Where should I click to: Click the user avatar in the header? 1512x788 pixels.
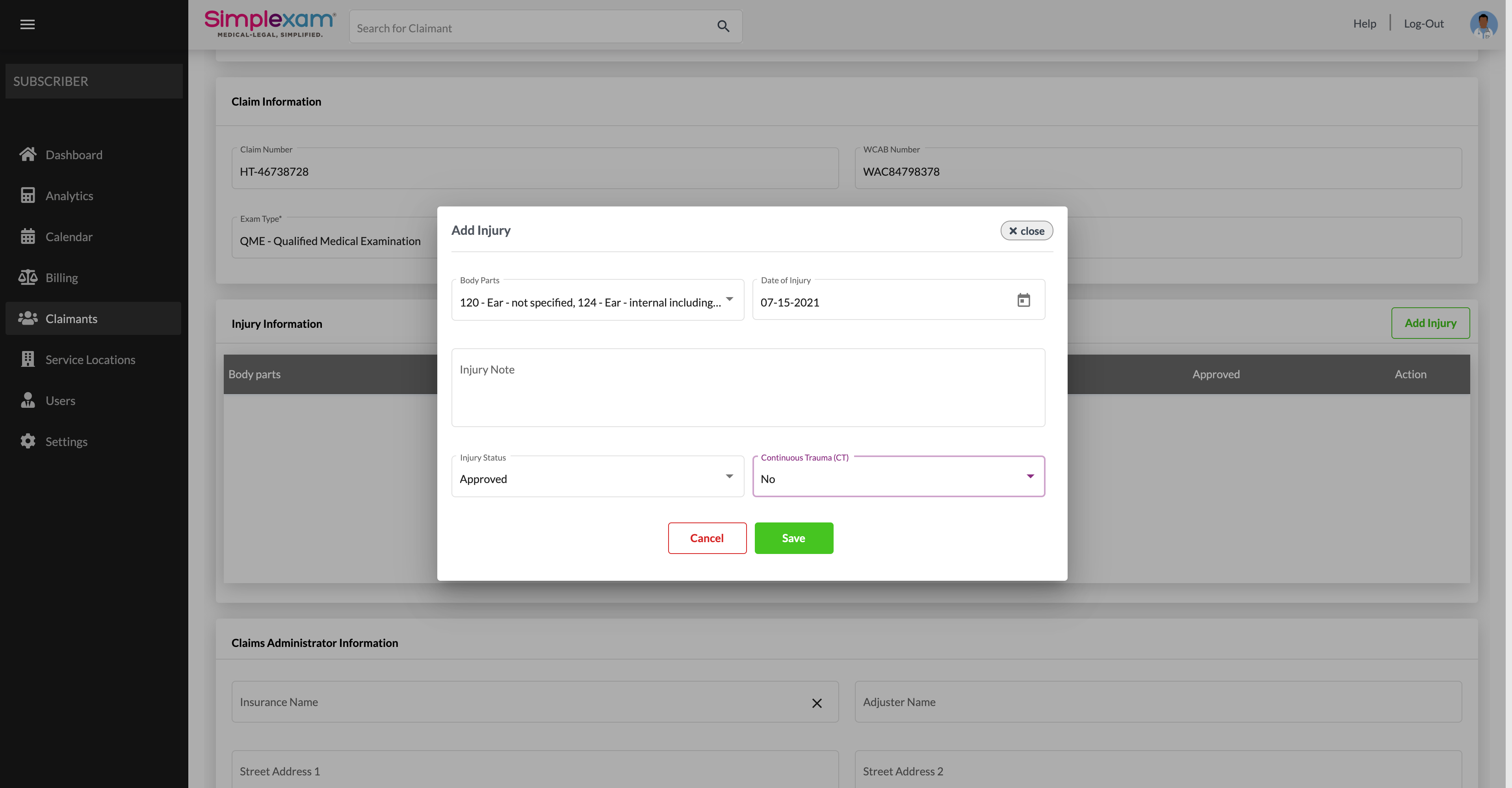pyautogui.click(x=1483, y=24)
